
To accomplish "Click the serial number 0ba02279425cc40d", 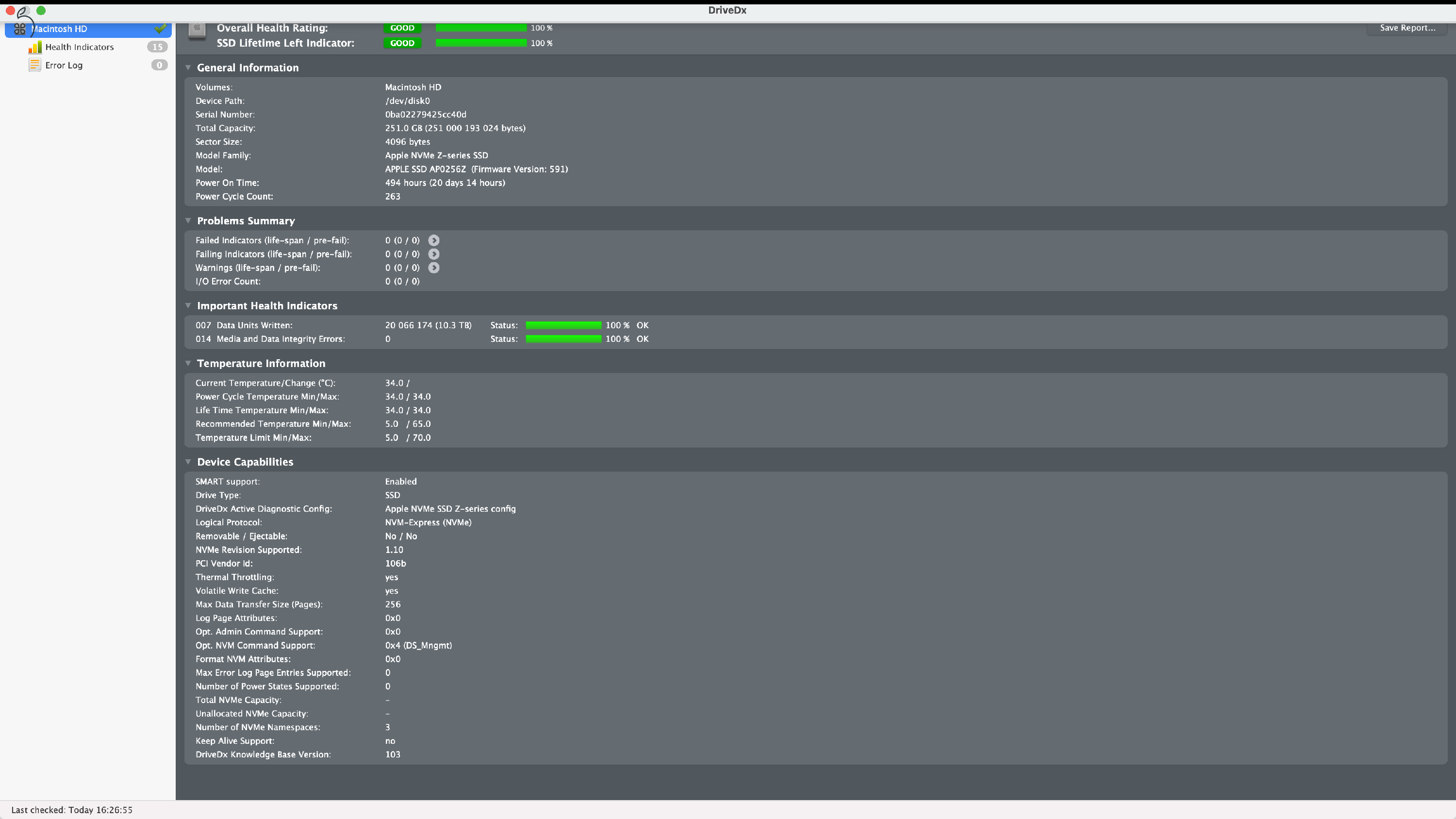I will [x=426, y=114].
